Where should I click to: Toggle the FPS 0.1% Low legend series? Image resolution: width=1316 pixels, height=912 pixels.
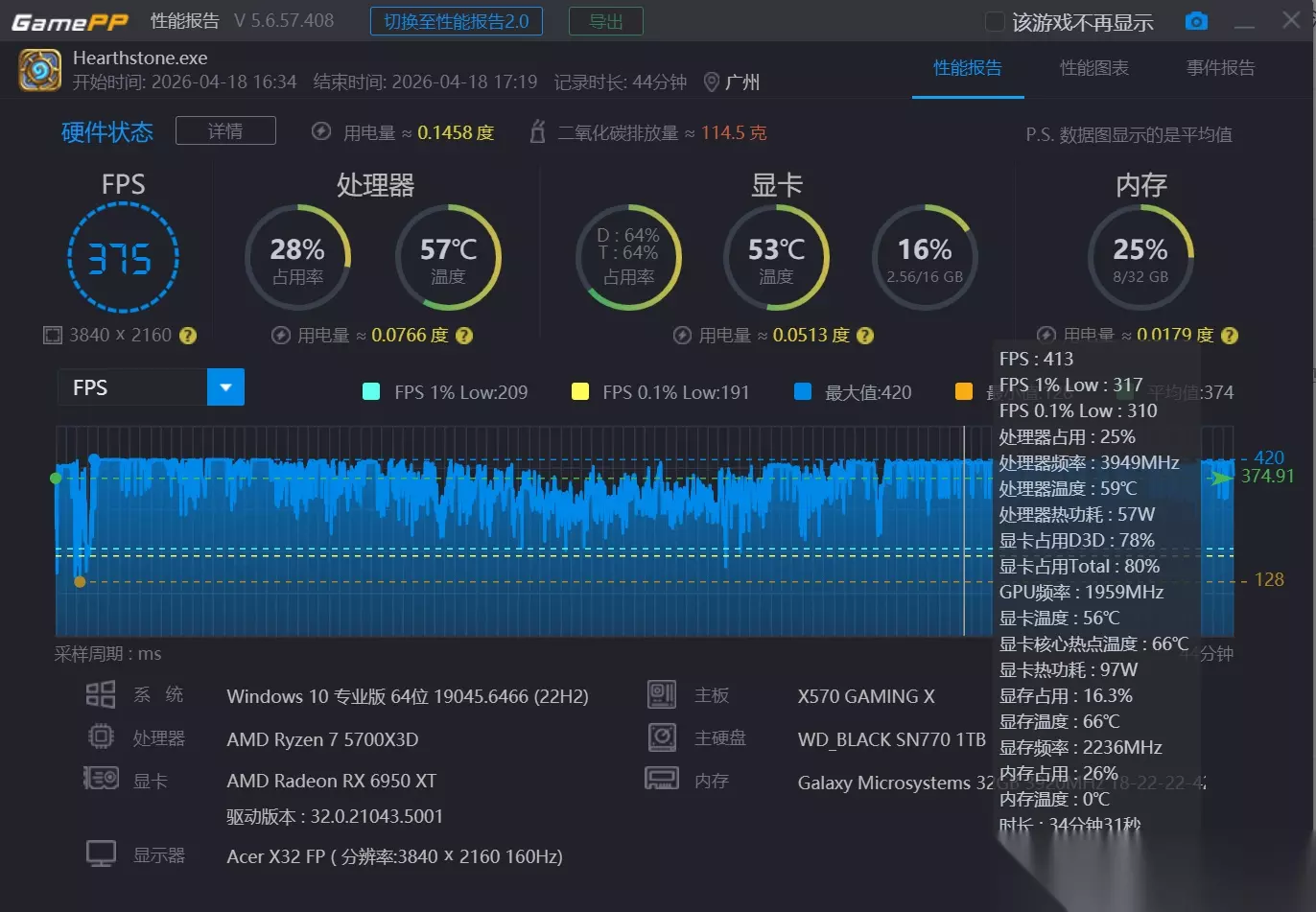(x=660, y=391)
